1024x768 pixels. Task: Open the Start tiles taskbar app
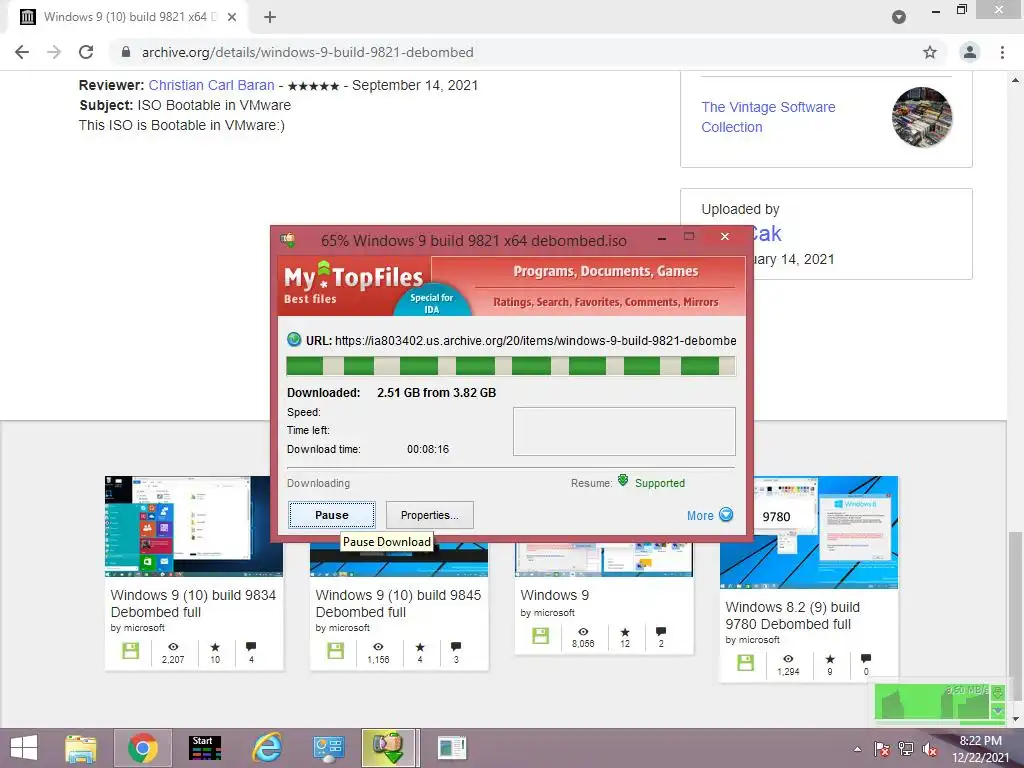pos(205,748)
